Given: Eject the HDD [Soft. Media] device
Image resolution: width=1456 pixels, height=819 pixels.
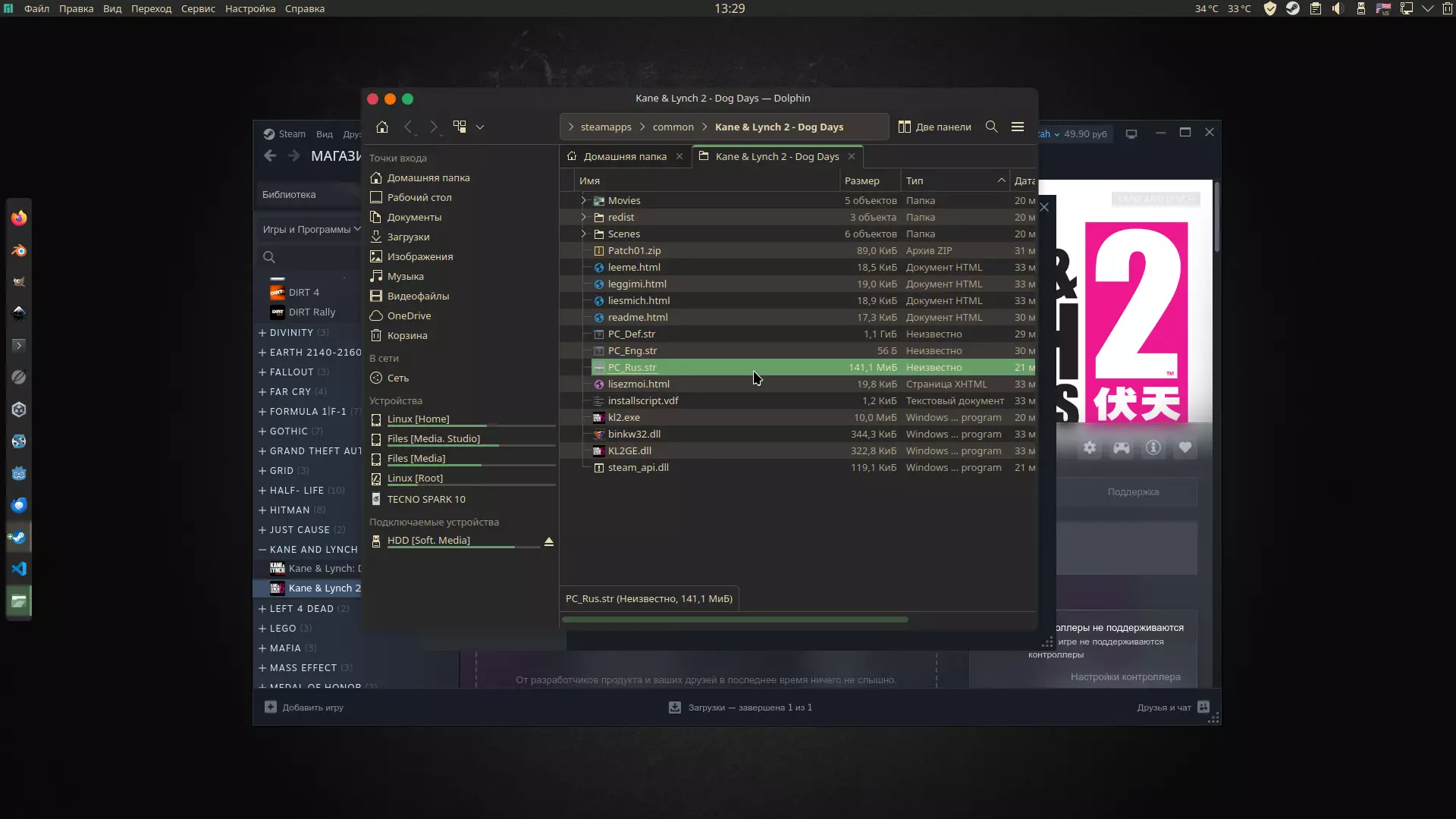Looking at the screenshot, I should coord(549,541).
